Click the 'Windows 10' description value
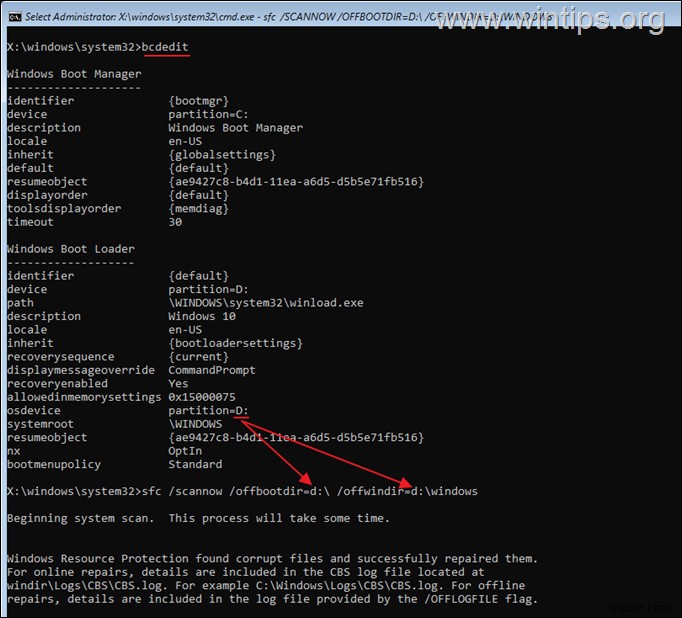 pos(202,316)
